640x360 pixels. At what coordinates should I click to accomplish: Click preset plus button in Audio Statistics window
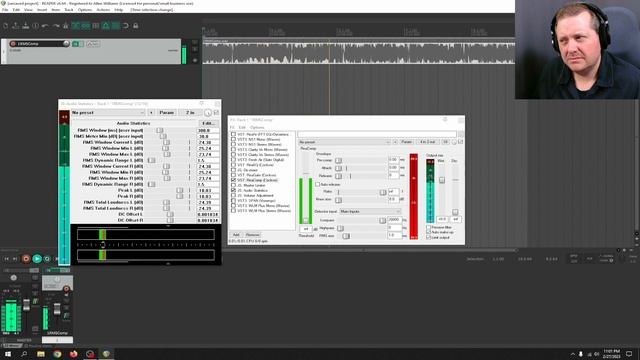(x=151, y=113)
